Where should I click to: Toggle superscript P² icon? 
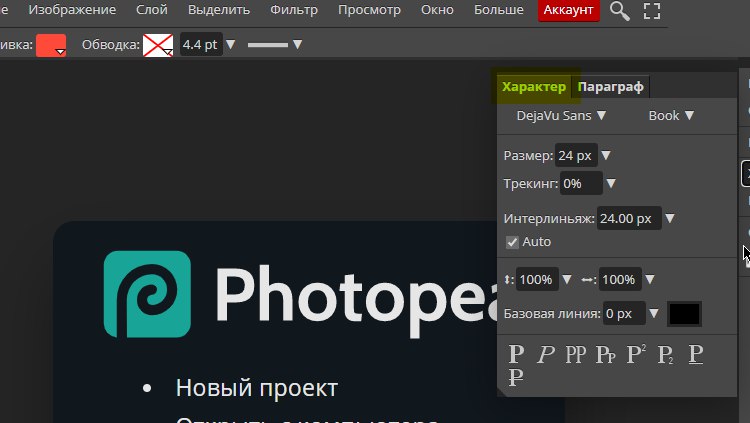(x=636, y=355)
